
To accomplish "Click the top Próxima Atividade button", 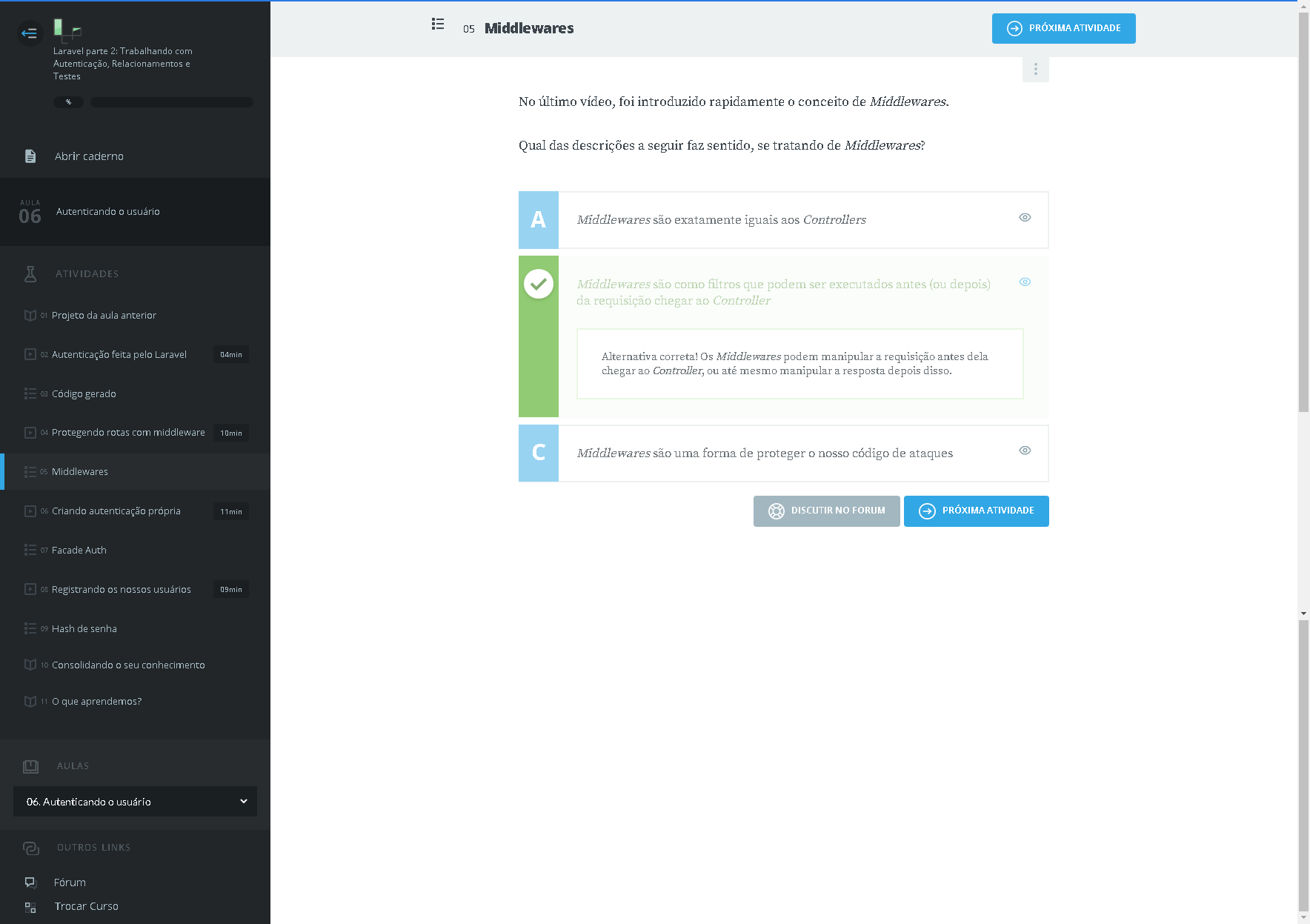I will 1063,29.
